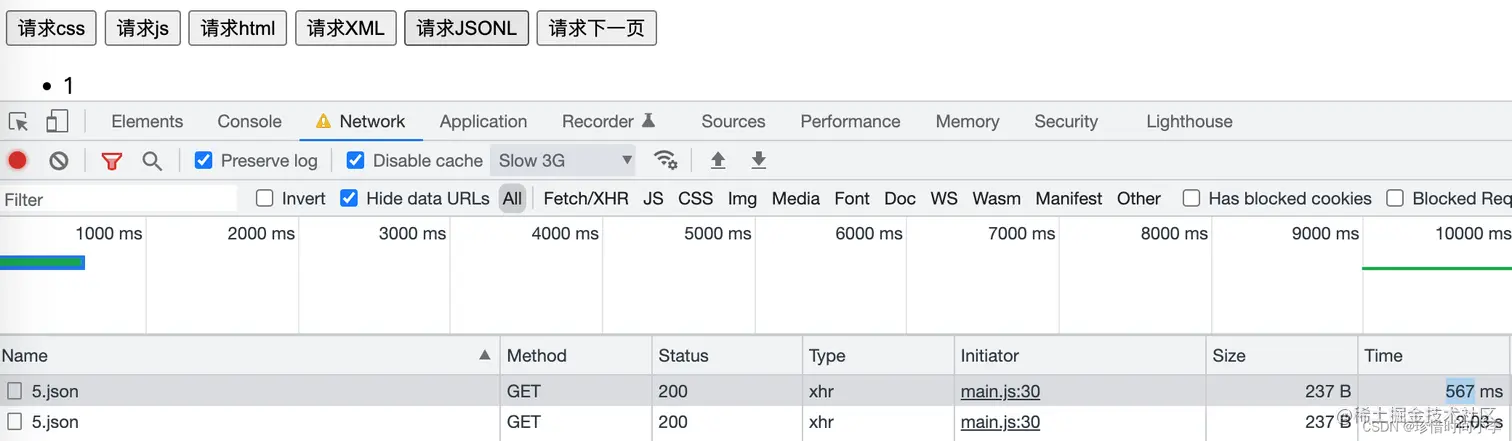The width and height of the screenshot is (1512, 441).
Task: Click the 请求下一页 button
Action: coord(597,28)
